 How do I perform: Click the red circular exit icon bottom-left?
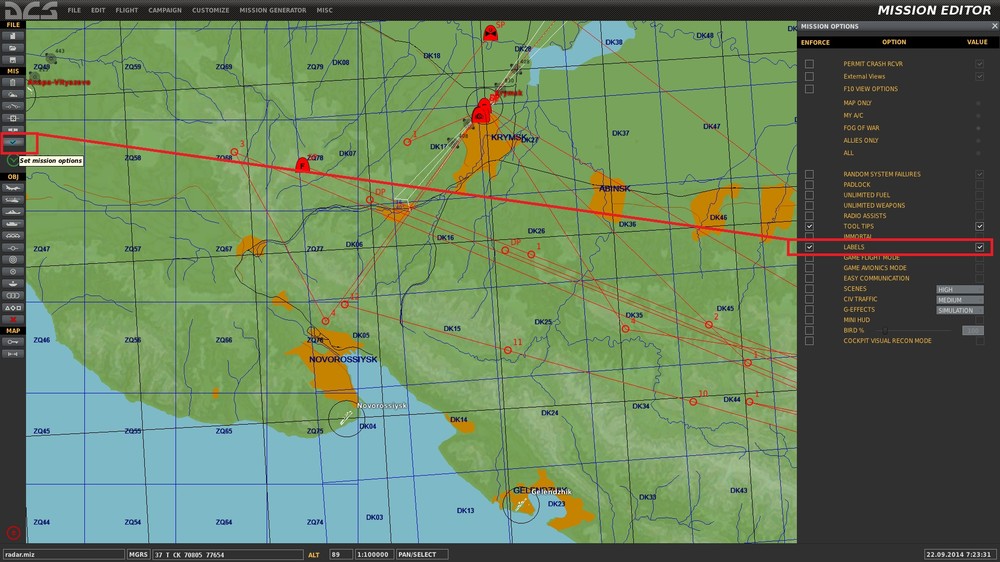(x=13, y=533)
